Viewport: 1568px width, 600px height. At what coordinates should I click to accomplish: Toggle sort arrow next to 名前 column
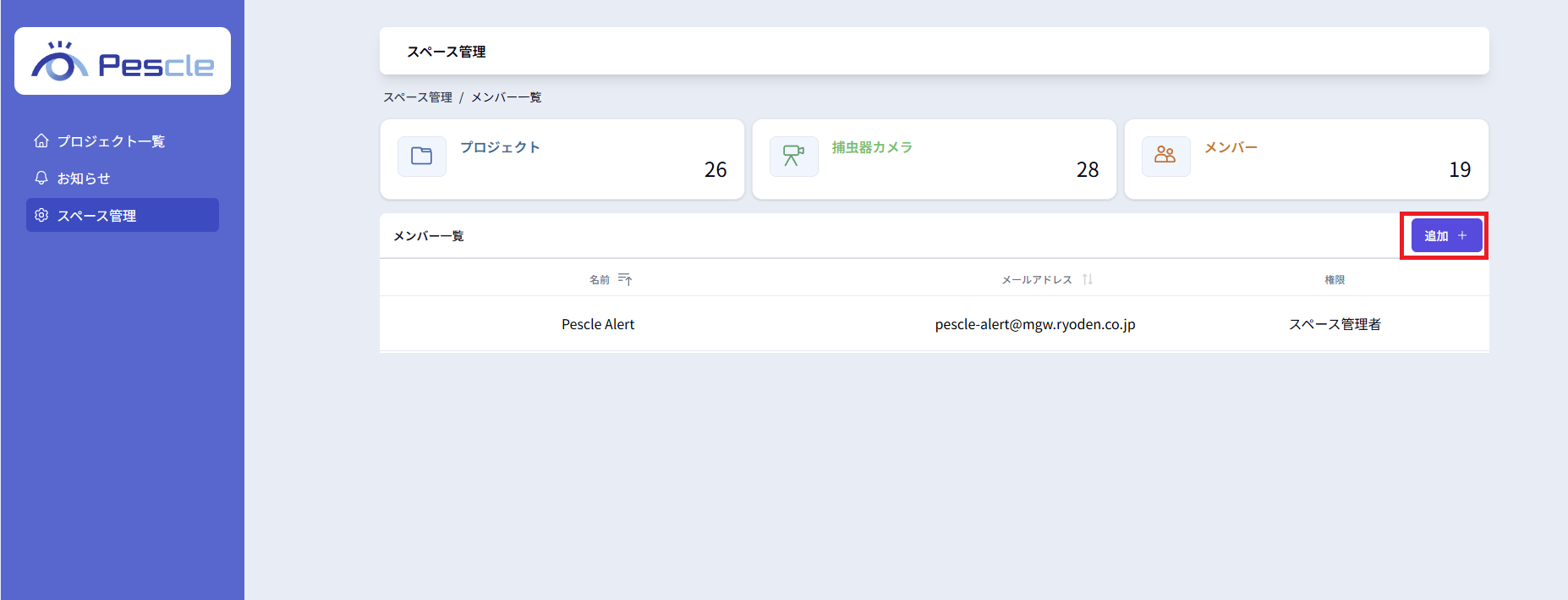625,279
